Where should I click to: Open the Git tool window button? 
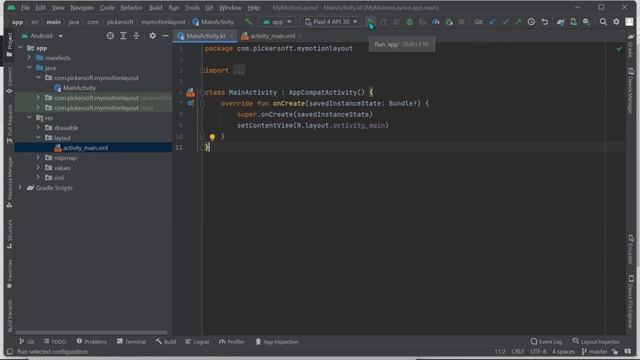[26, 342]
